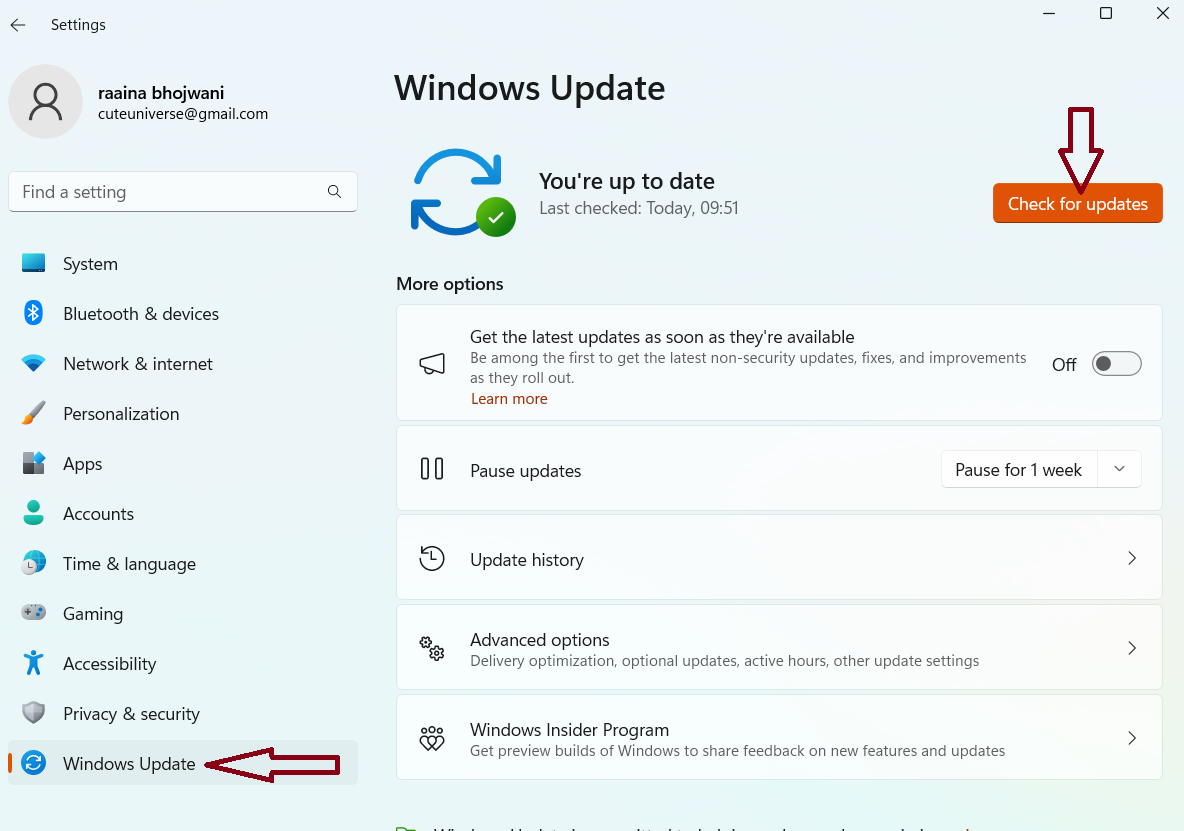Go to the Accounts settings category
This screenshot has width=1184, height=831.
[x=98, y=514]
